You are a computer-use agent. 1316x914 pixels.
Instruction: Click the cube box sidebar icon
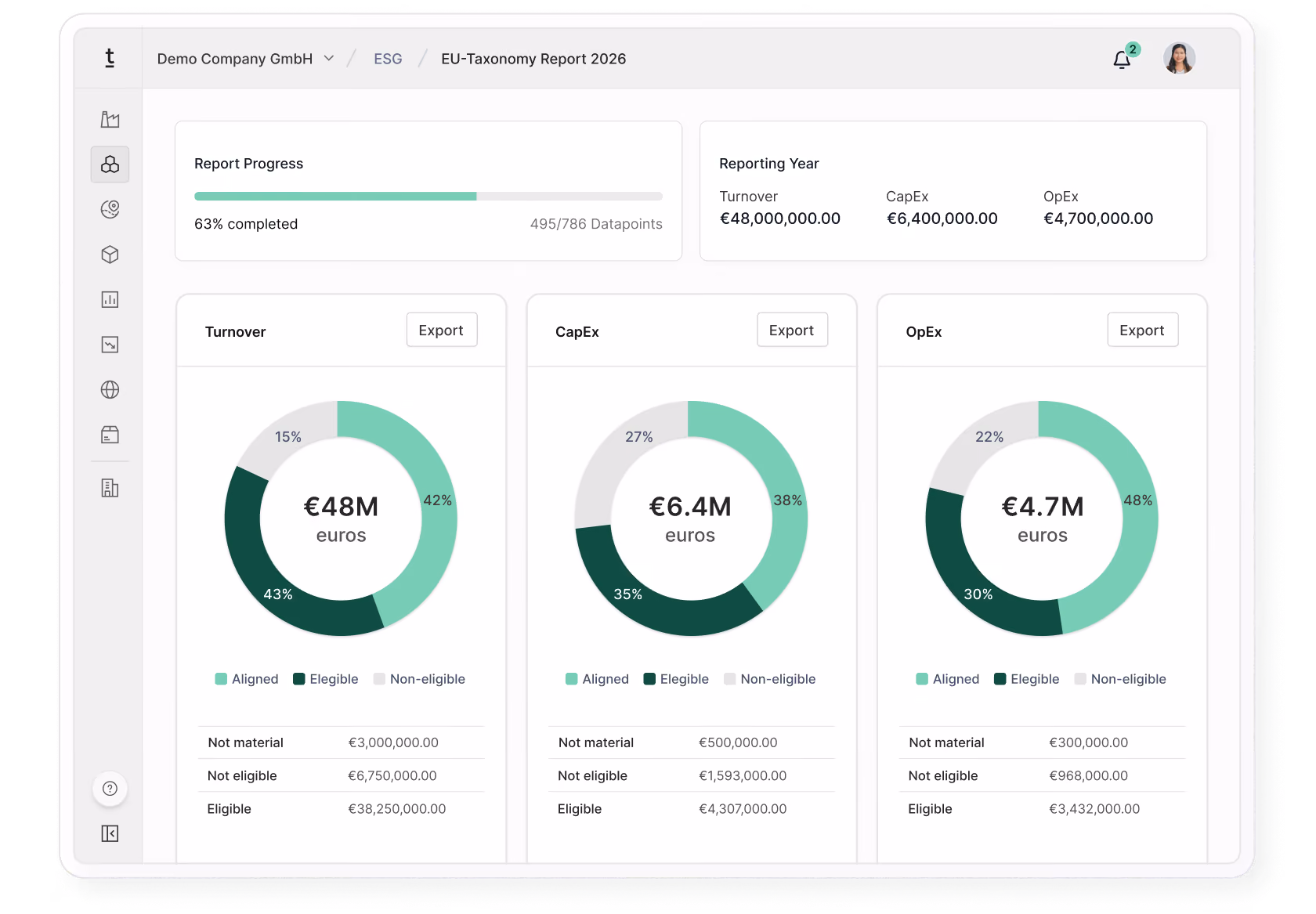(110, 255)
